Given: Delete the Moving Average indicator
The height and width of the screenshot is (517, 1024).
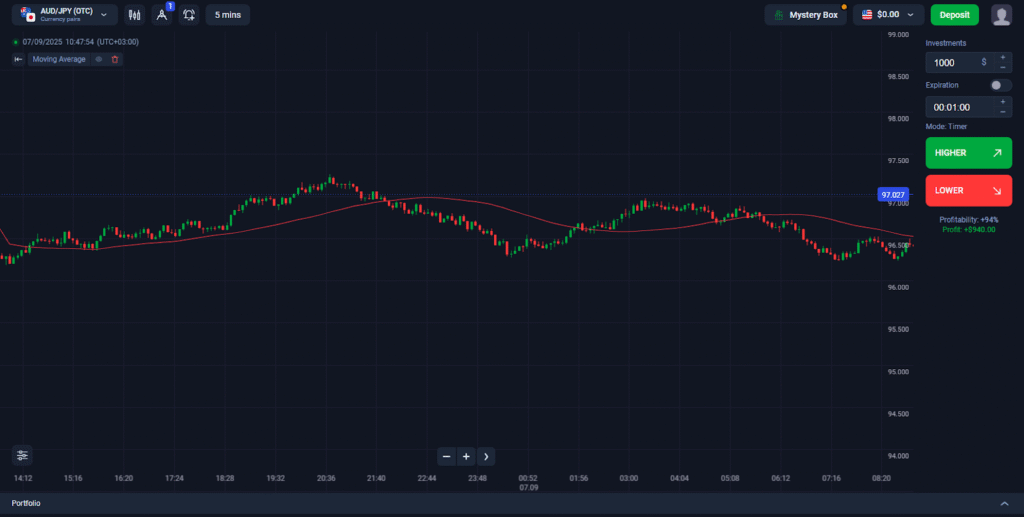Looking at the screenshot, I should 115,59.
